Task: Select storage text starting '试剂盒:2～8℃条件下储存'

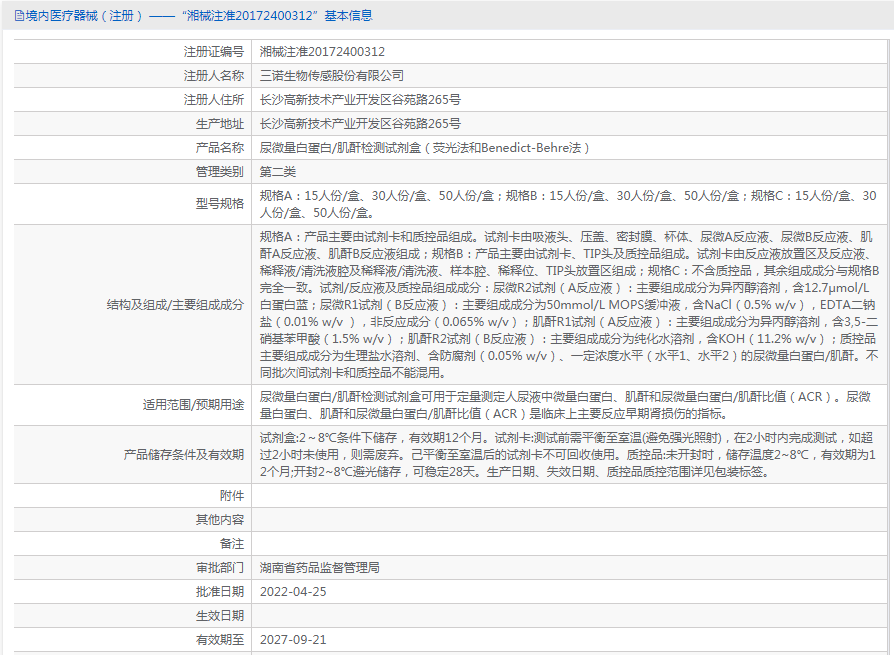Action: click(x=567, y=454)
